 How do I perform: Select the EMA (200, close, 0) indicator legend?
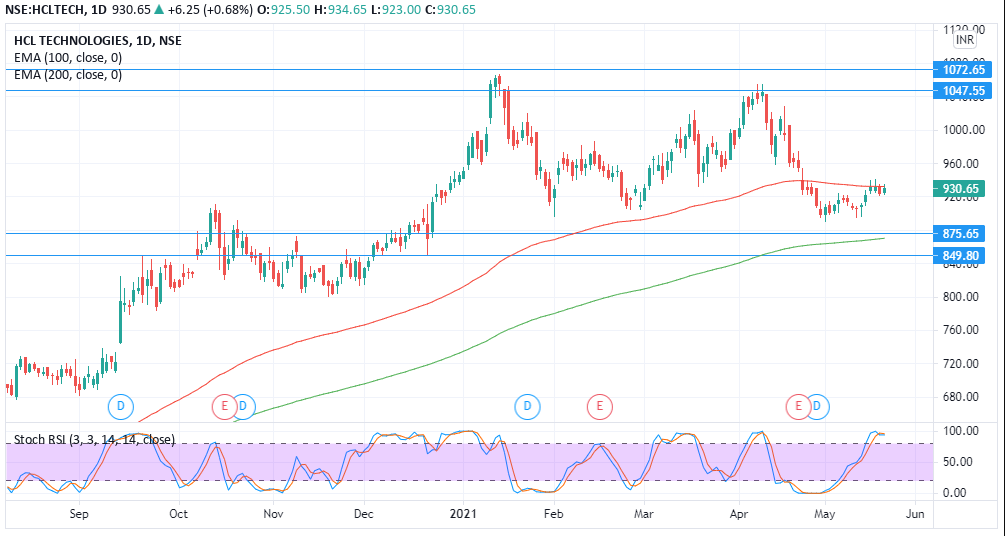[68, 75]
